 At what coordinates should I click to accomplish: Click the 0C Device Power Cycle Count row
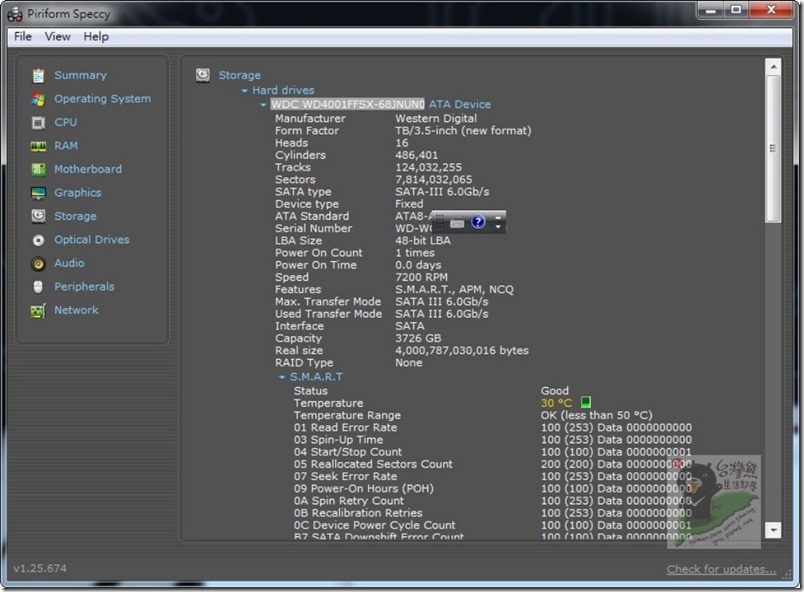(x=492, y=525)
